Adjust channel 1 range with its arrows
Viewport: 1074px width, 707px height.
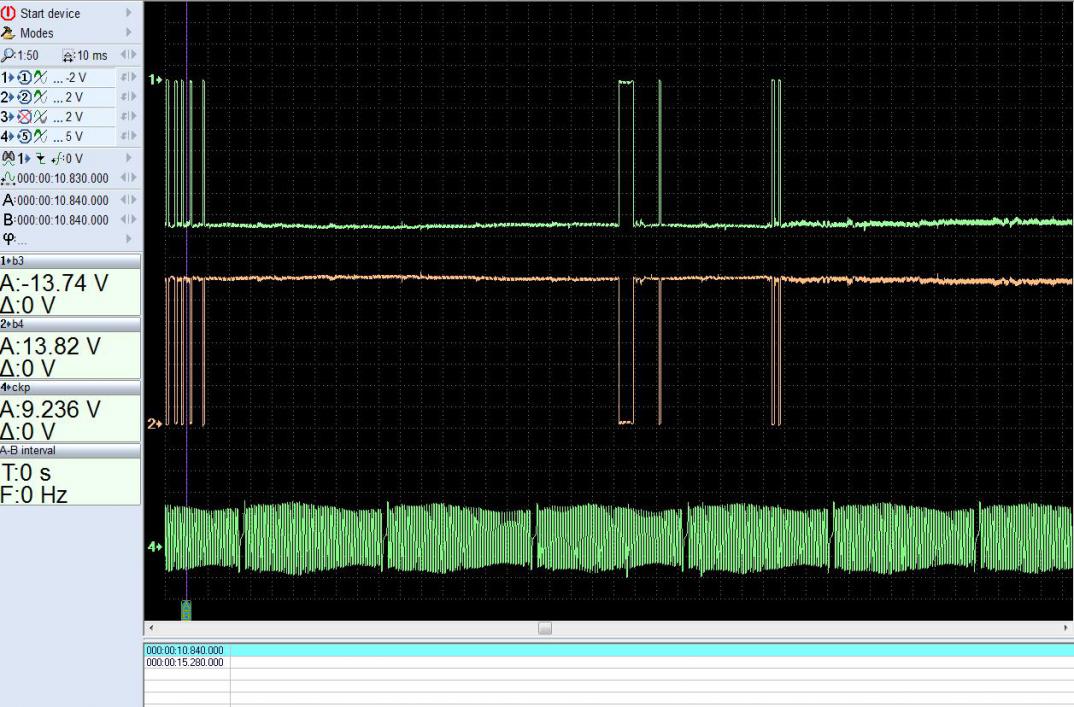(129, 77)
